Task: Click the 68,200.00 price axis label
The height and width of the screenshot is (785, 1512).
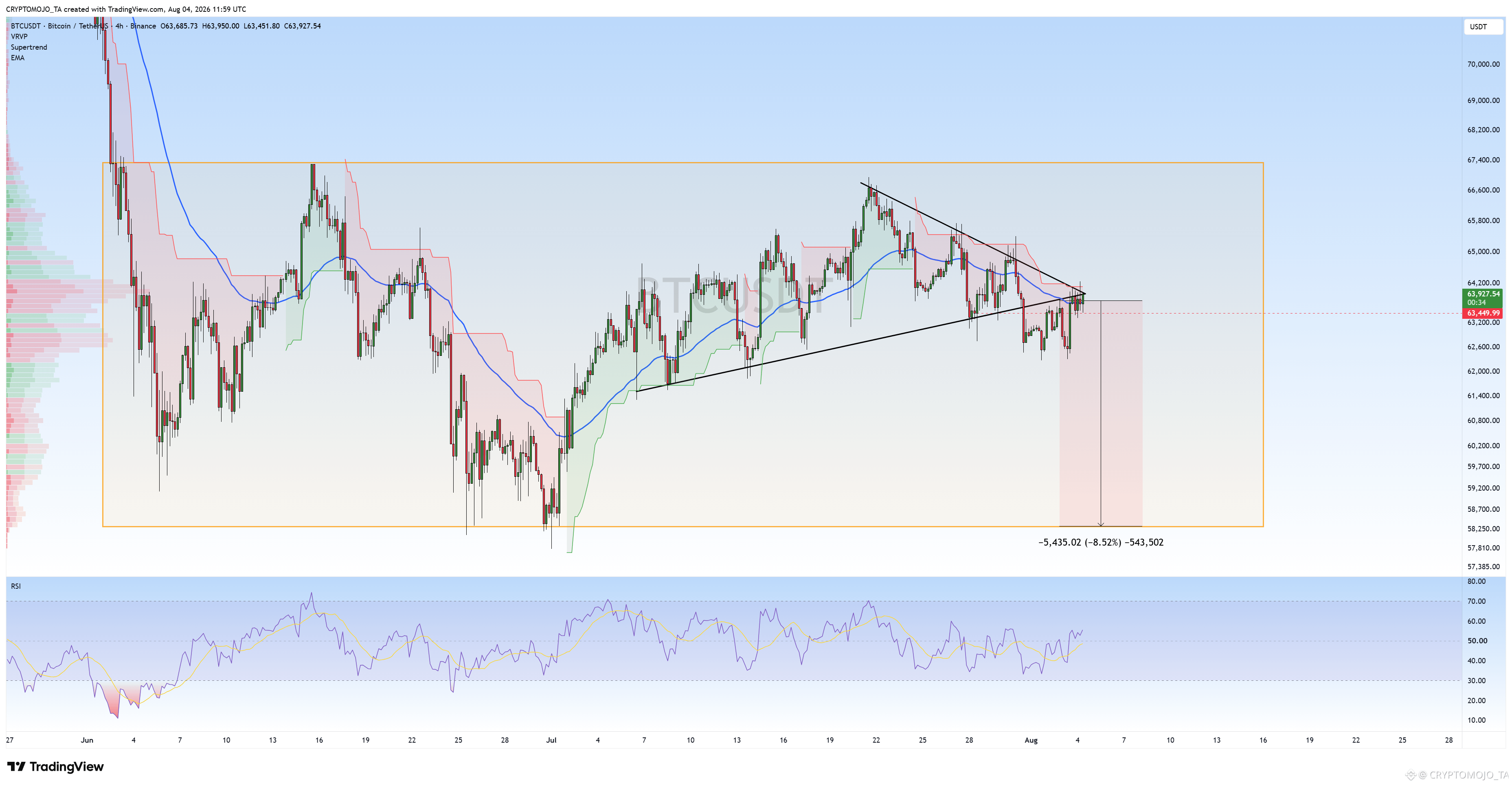Action: click(x=1483, y=129)
